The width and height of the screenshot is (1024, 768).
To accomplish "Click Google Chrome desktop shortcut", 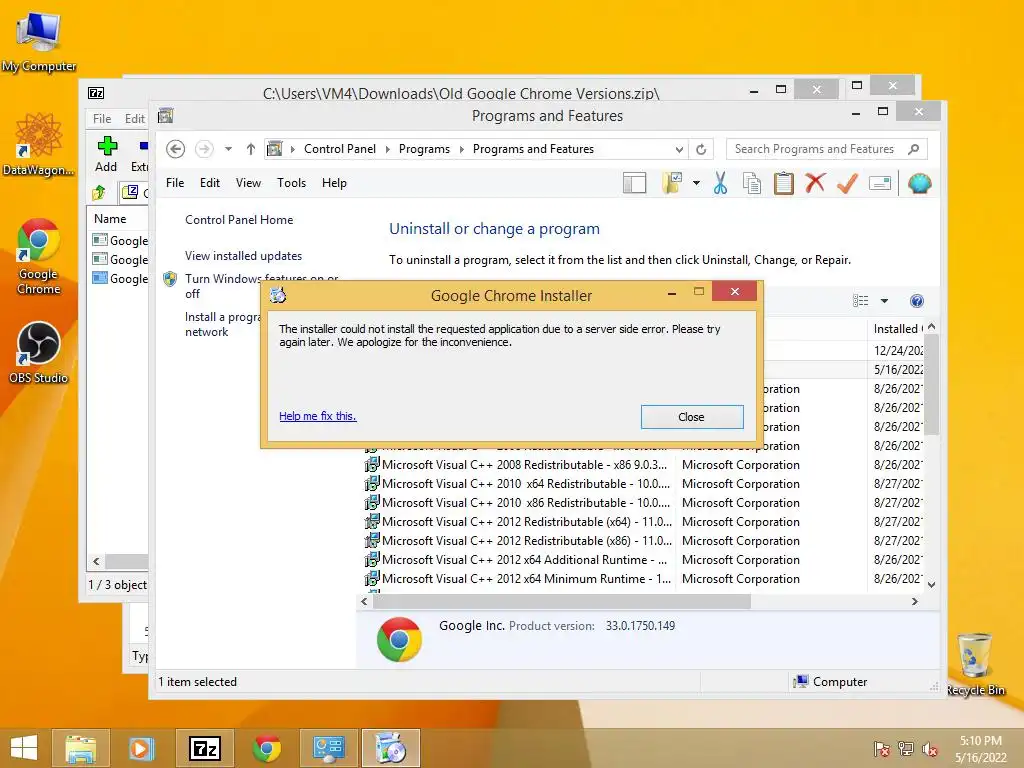I will click(x=39, y=257).
